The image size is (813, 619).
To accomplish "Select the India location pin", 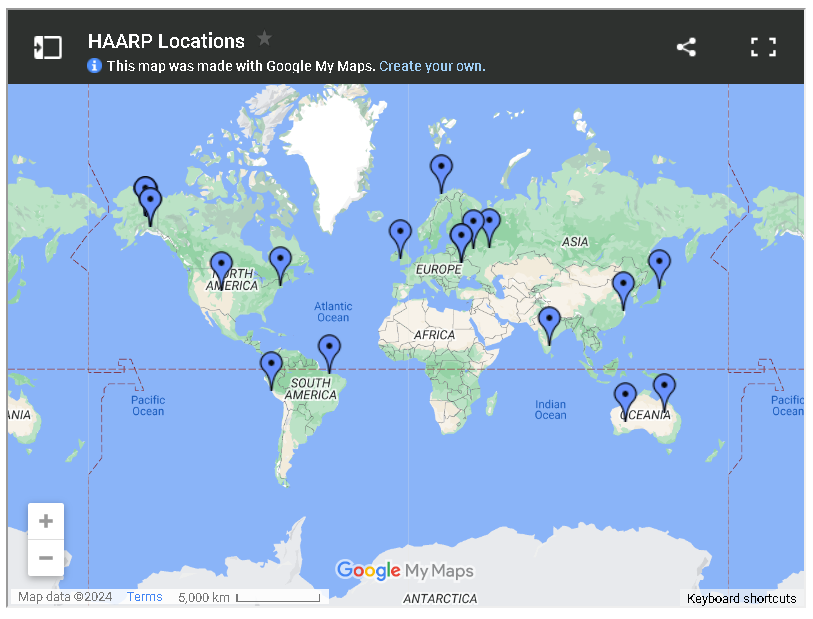I will pyautogui.click(x=549, y=322).
